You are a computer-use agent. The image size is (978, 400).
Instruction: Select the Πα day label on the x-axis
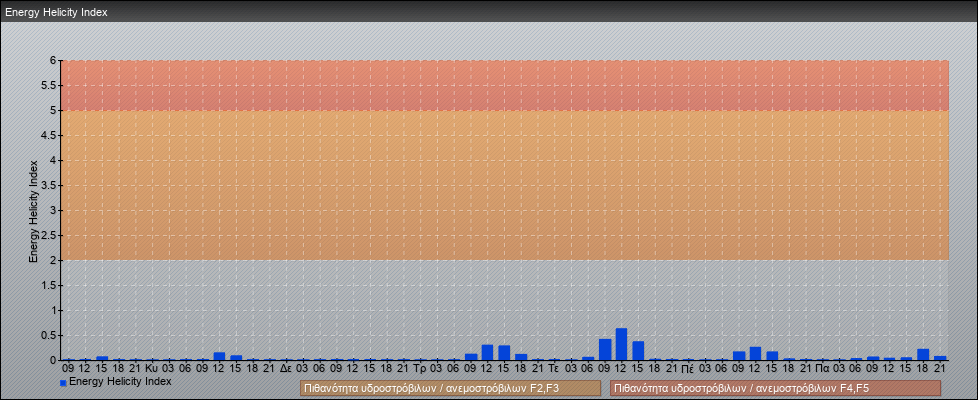(822, 369)
